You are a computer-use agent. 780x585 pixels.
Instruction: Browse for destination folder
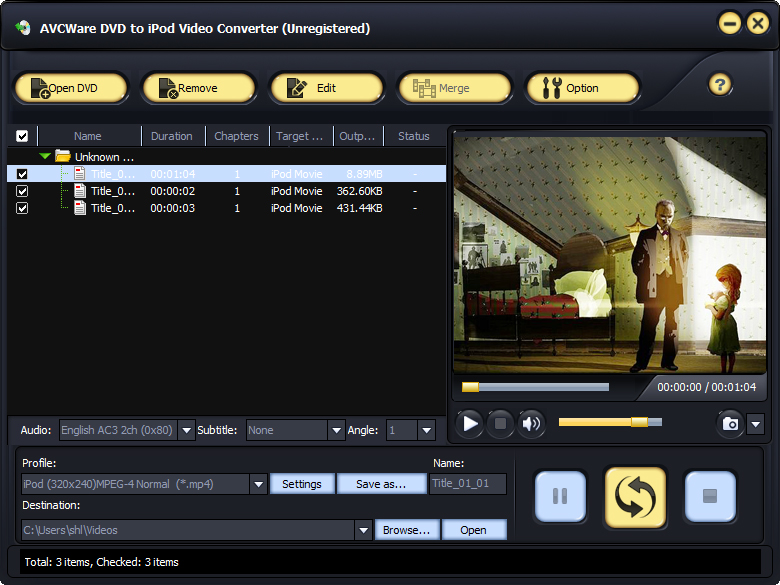point(407,530)
